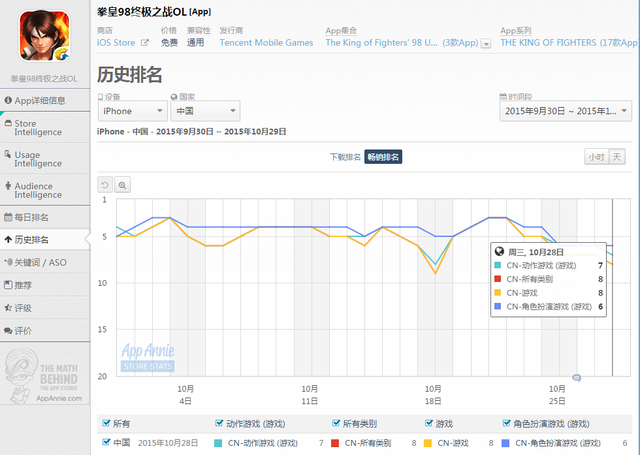Open the 中国 country dropdown
The height and width of the screenshot is (455, 640).
click(204, 112)
